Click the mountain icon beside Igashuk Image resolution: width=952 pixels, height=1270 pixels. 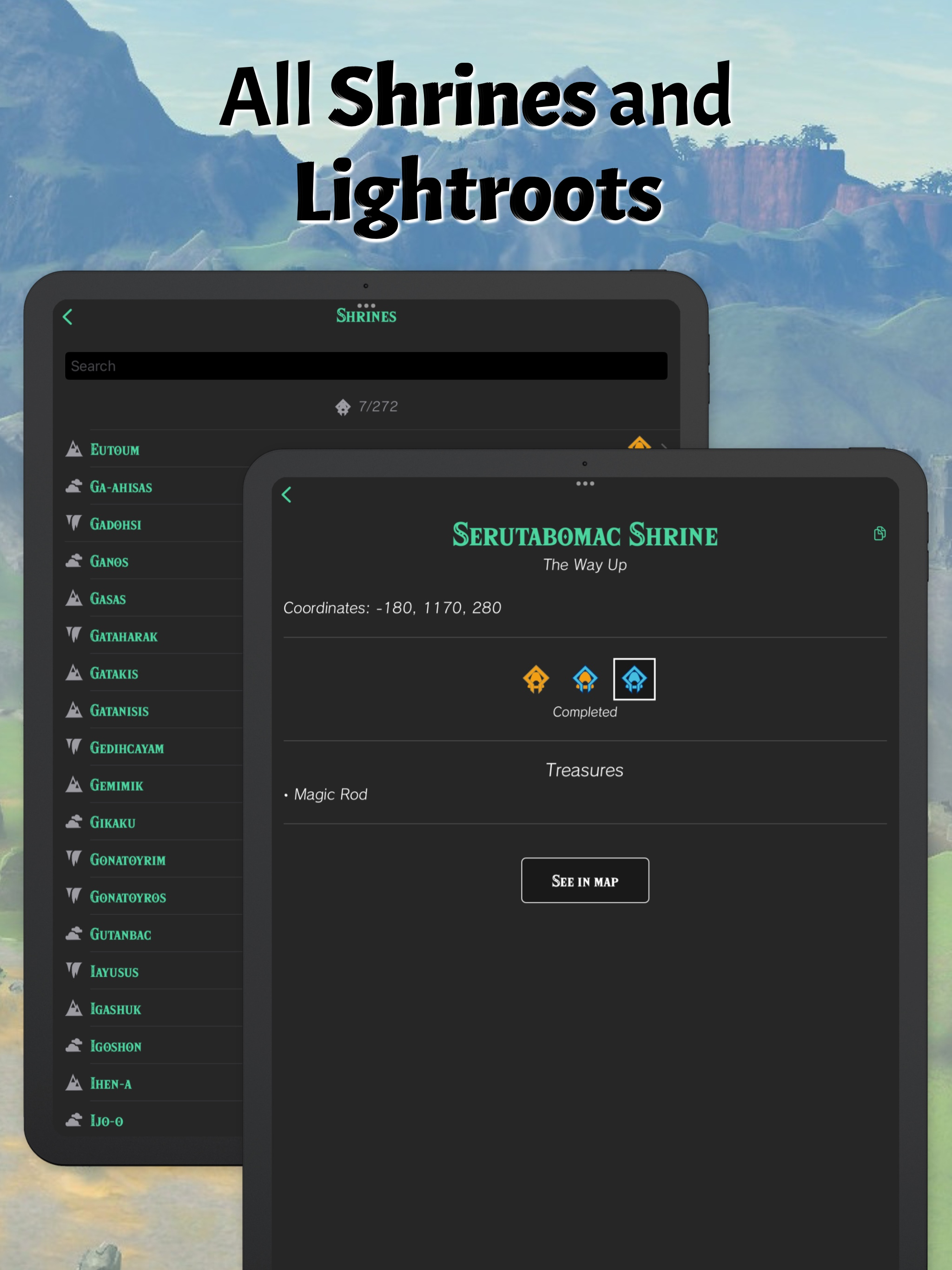pyautogui.click(x=73, y=1009)
